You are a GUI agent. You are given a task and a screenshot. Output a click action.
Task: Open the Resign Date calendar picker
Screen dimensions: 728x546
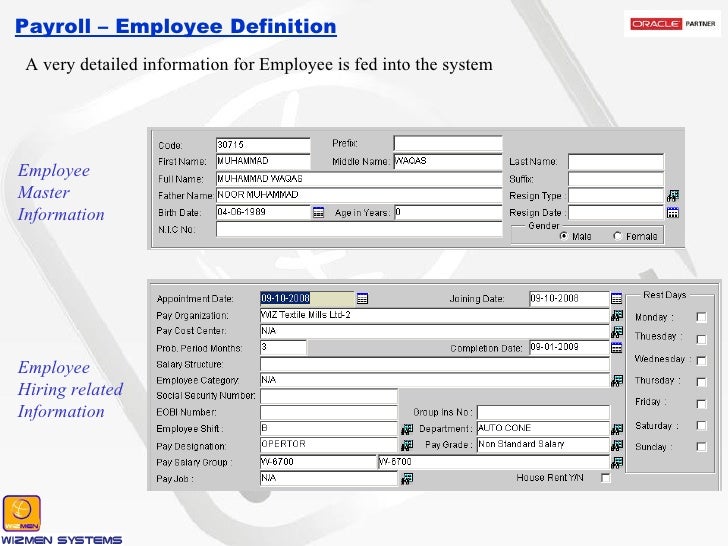673,213
